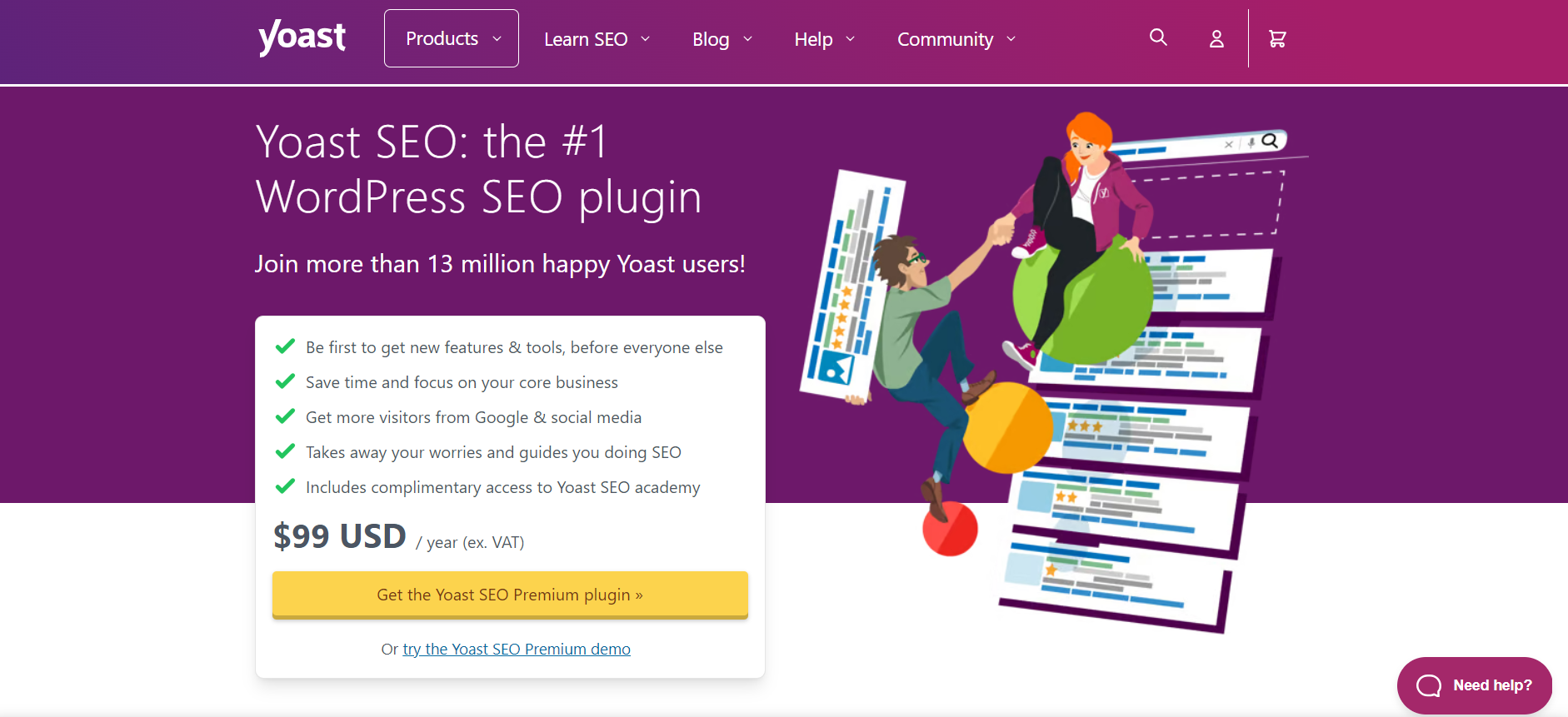
Task: Click the checkmark beside Includes complimentary access
Action: [x=285, y=485]
